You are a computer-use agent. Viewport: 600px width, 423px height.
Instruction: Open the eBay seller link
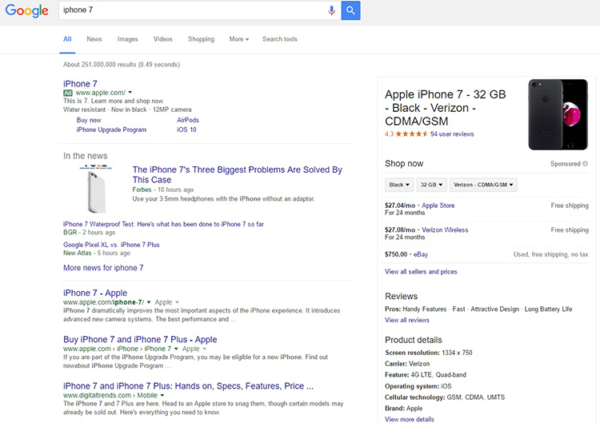(x=421, y=255)
